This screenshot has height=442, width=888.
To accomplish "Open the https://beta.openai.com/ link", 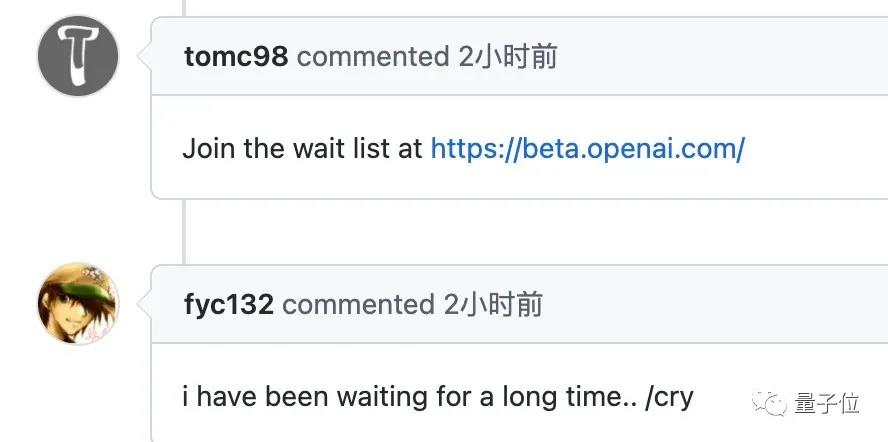I will pyautogui.click(x=587, y=149).
